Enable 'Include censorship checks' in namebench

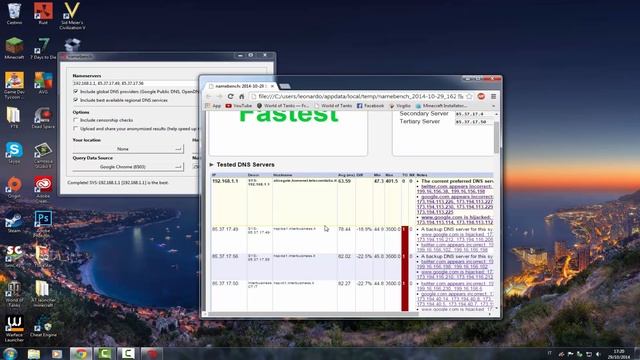coord(76,120)
